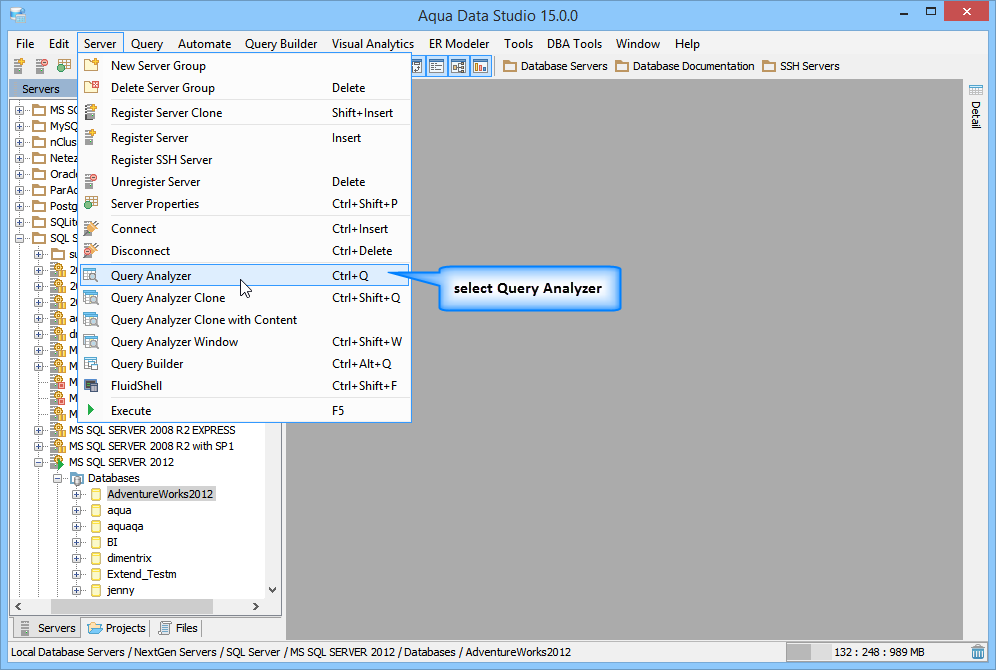The height and width of the screenshot is (670, 996).
Task: Select Query Analyzer from the Server menu
Action: point(245,276)
